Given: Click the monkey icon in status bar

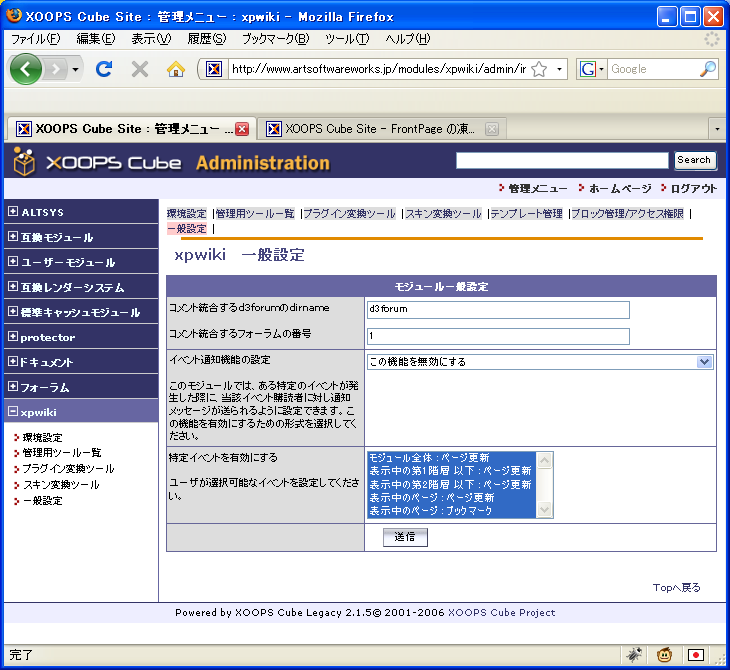Looking at the screenshot, I should (664, 655).
